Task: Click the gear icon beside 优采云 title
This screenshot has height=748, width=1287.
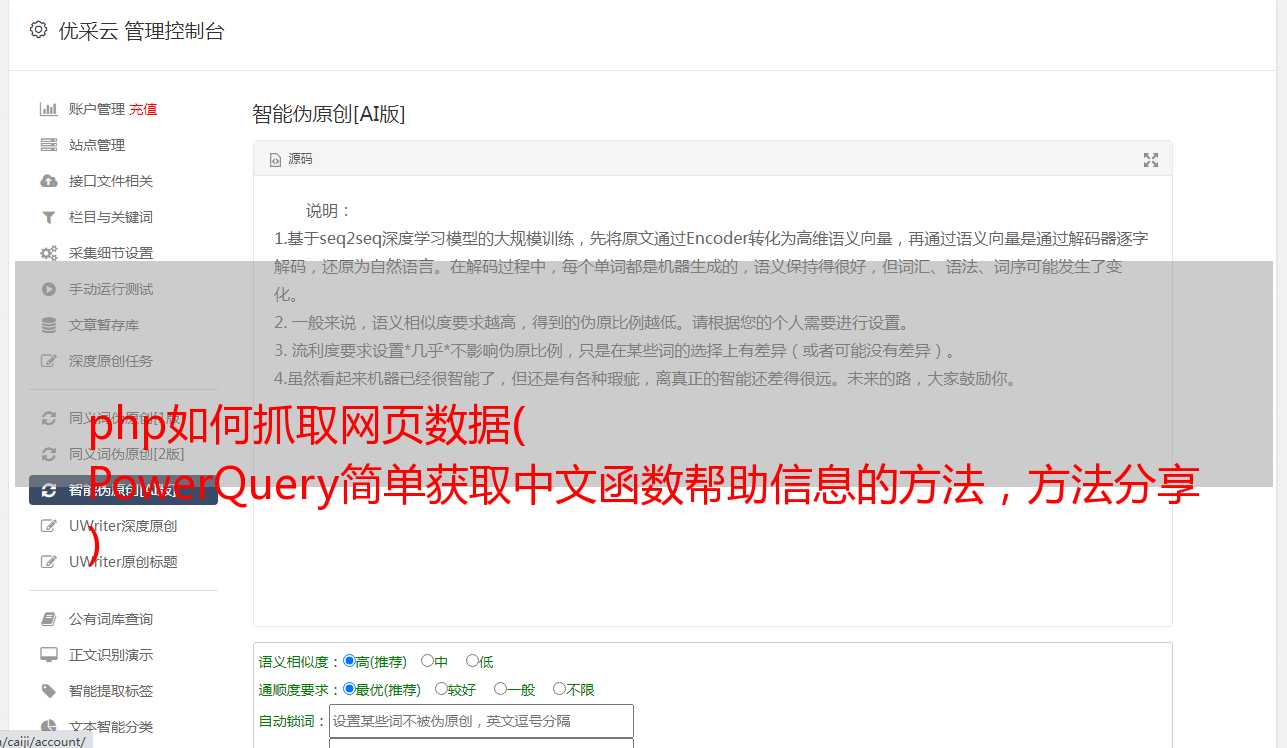Action: click(x=38, y=30)
